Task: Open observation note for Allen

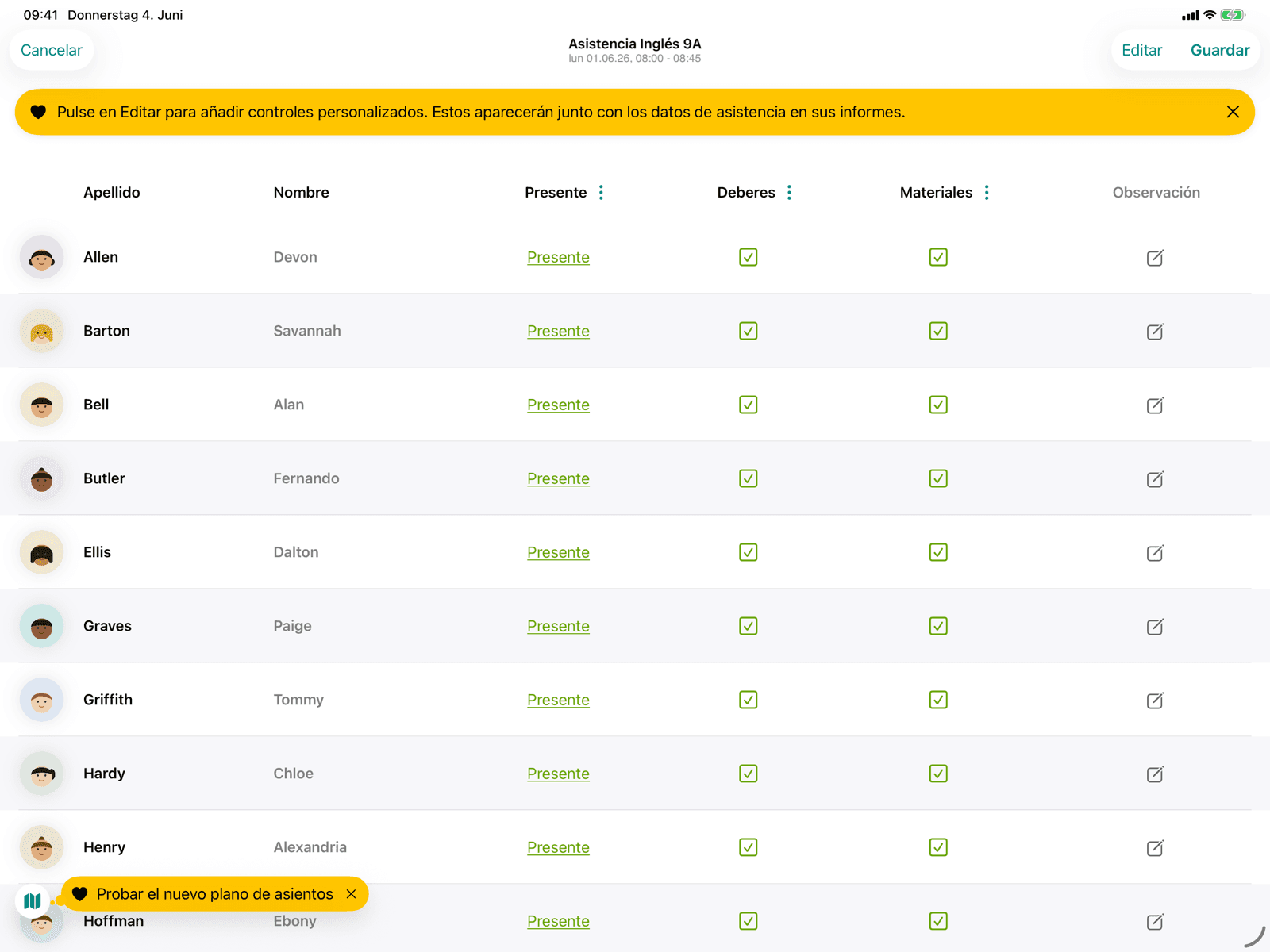Action: coord(1155,258)
